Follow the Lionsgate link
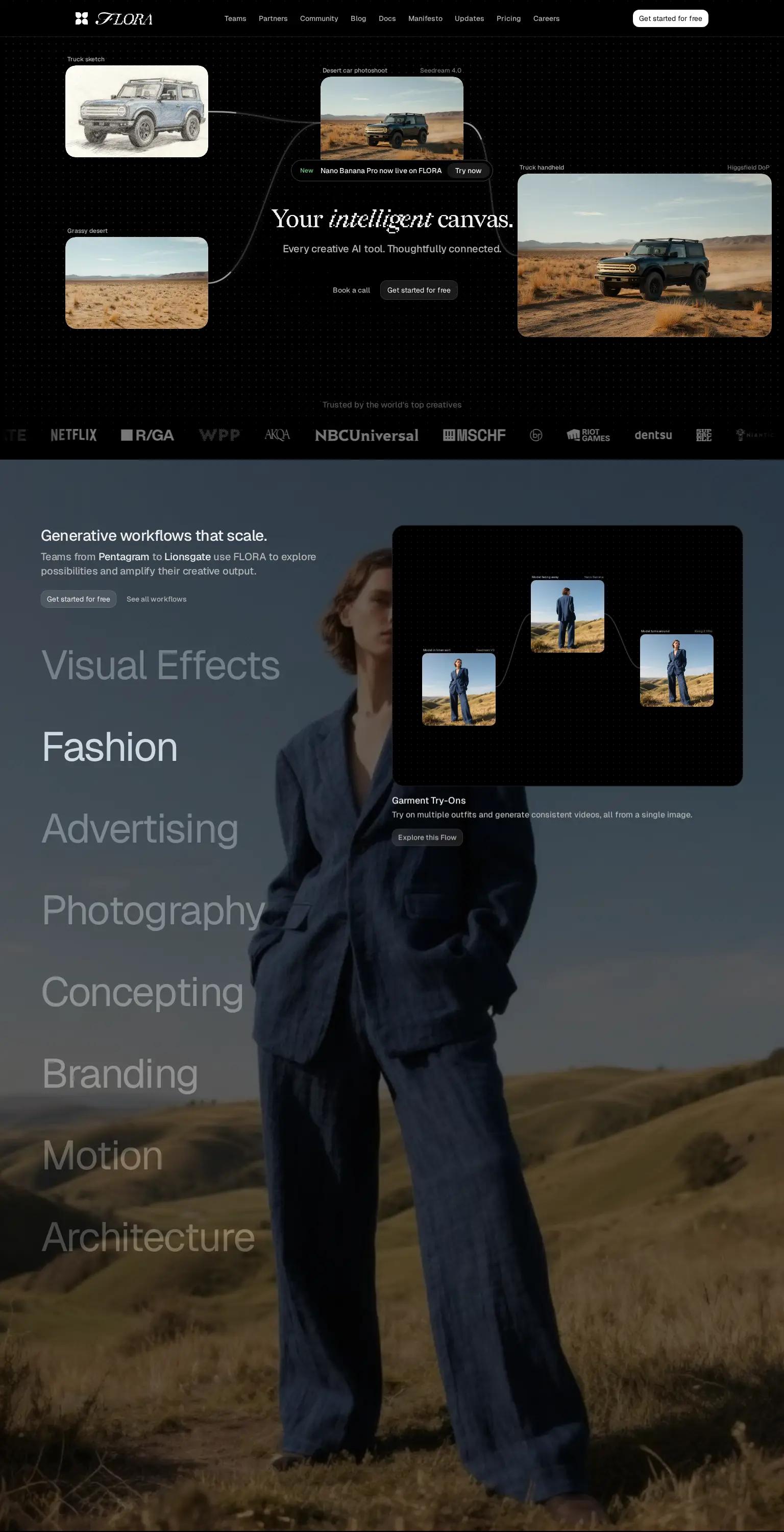This screenshot has height=1532, width=784. pos(187,557)
